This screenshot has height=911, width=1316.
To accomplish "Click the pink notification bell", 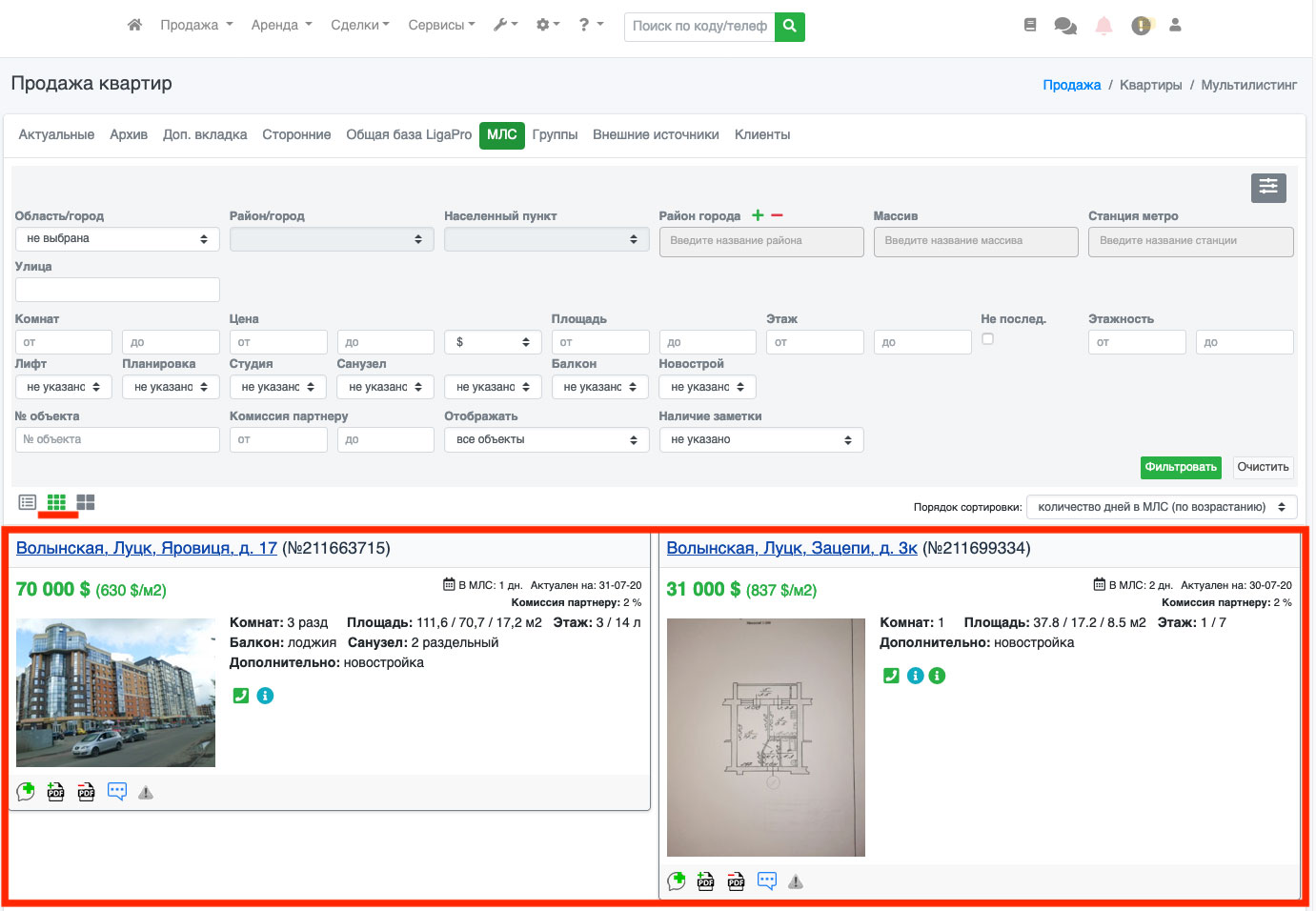I will [1103, 26].
